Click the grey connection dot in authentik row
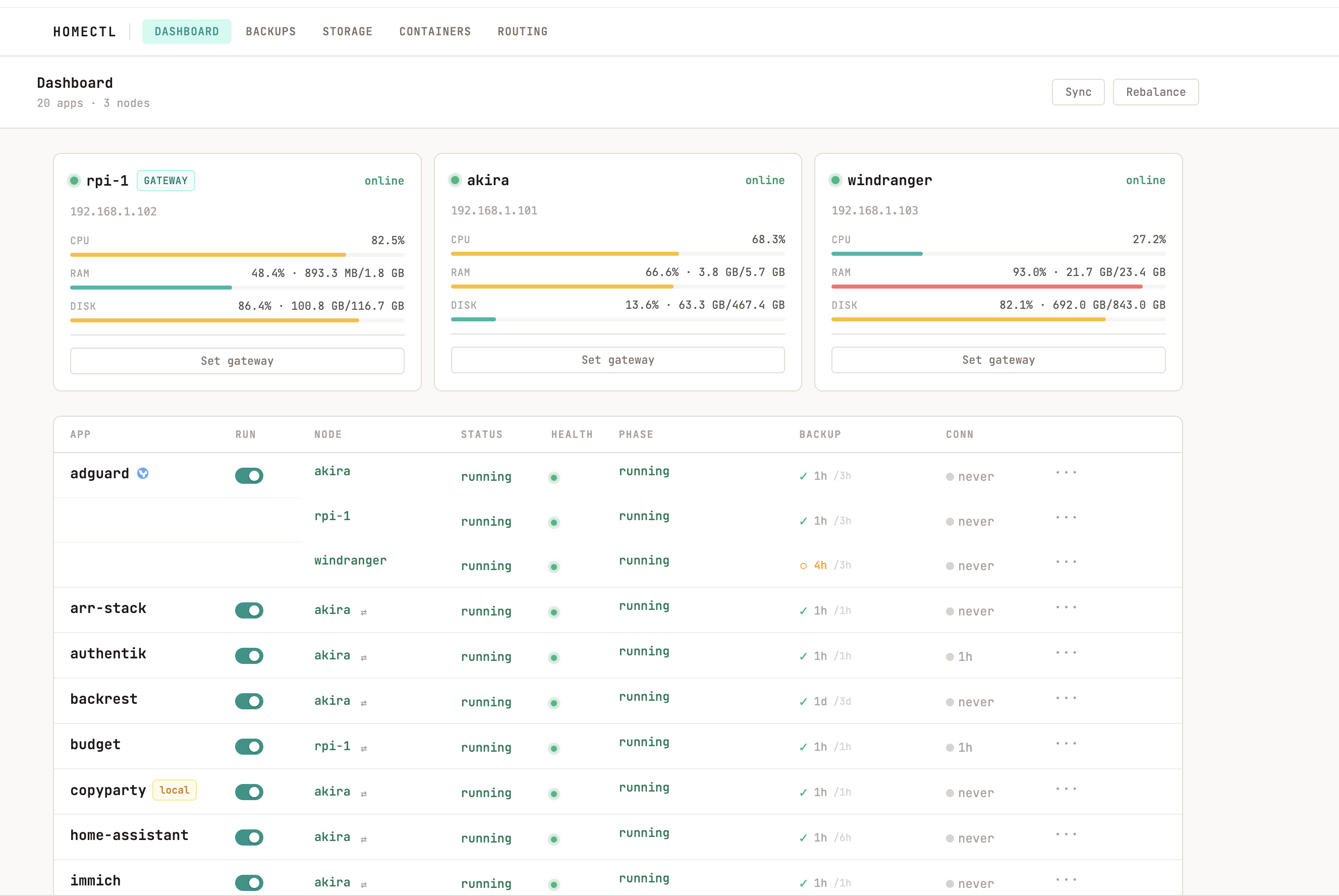 (x=950, y=657)
